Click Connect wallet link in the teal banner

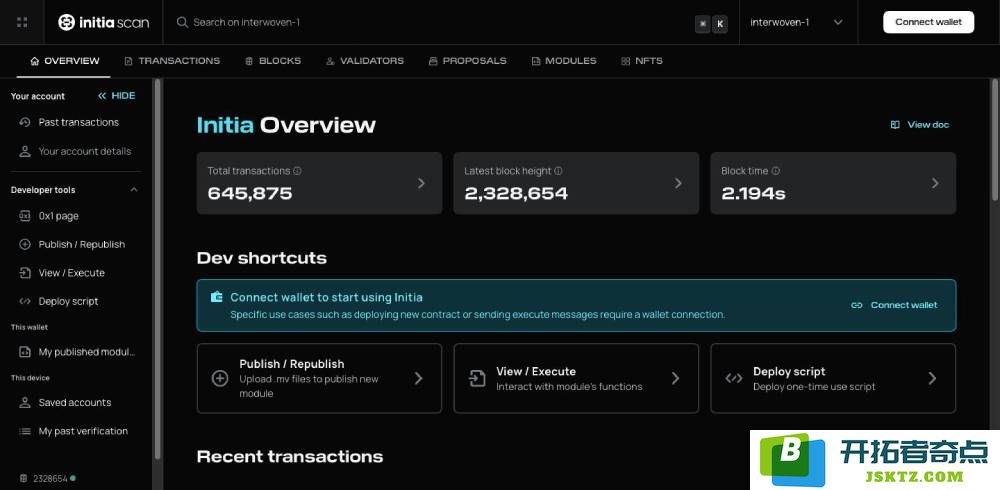point(894,305)
